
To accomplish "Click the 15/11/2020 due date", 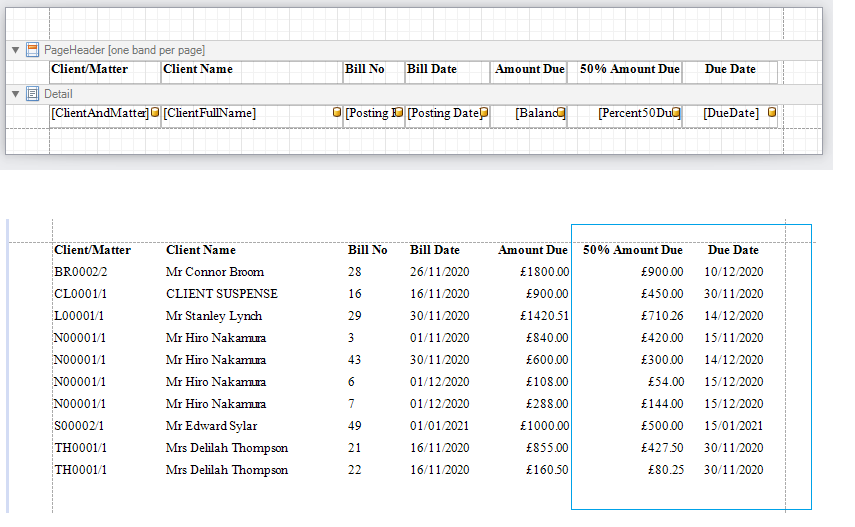I will (733, 338).
